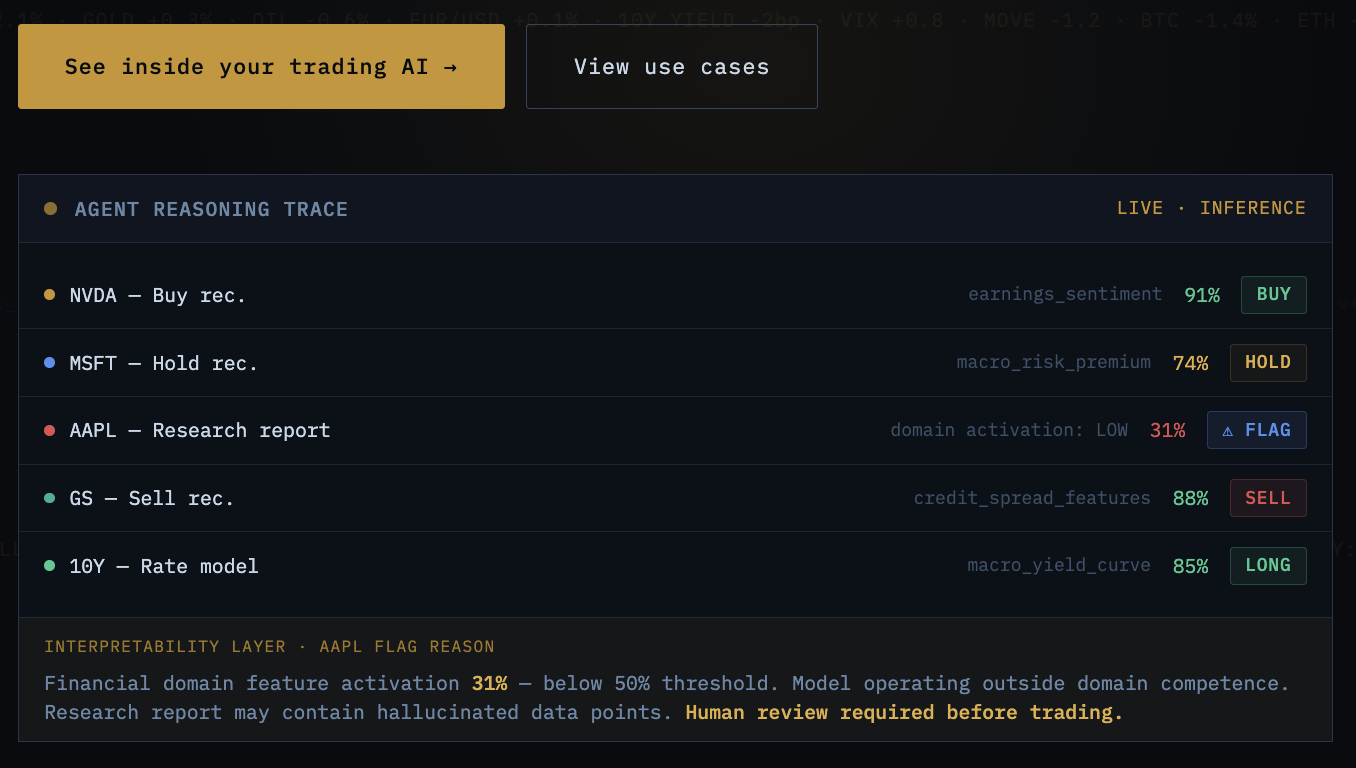Click the dot before AGENT REASONING TRACE
Screen dimensions: 1356x768
(x=50, y=208)
